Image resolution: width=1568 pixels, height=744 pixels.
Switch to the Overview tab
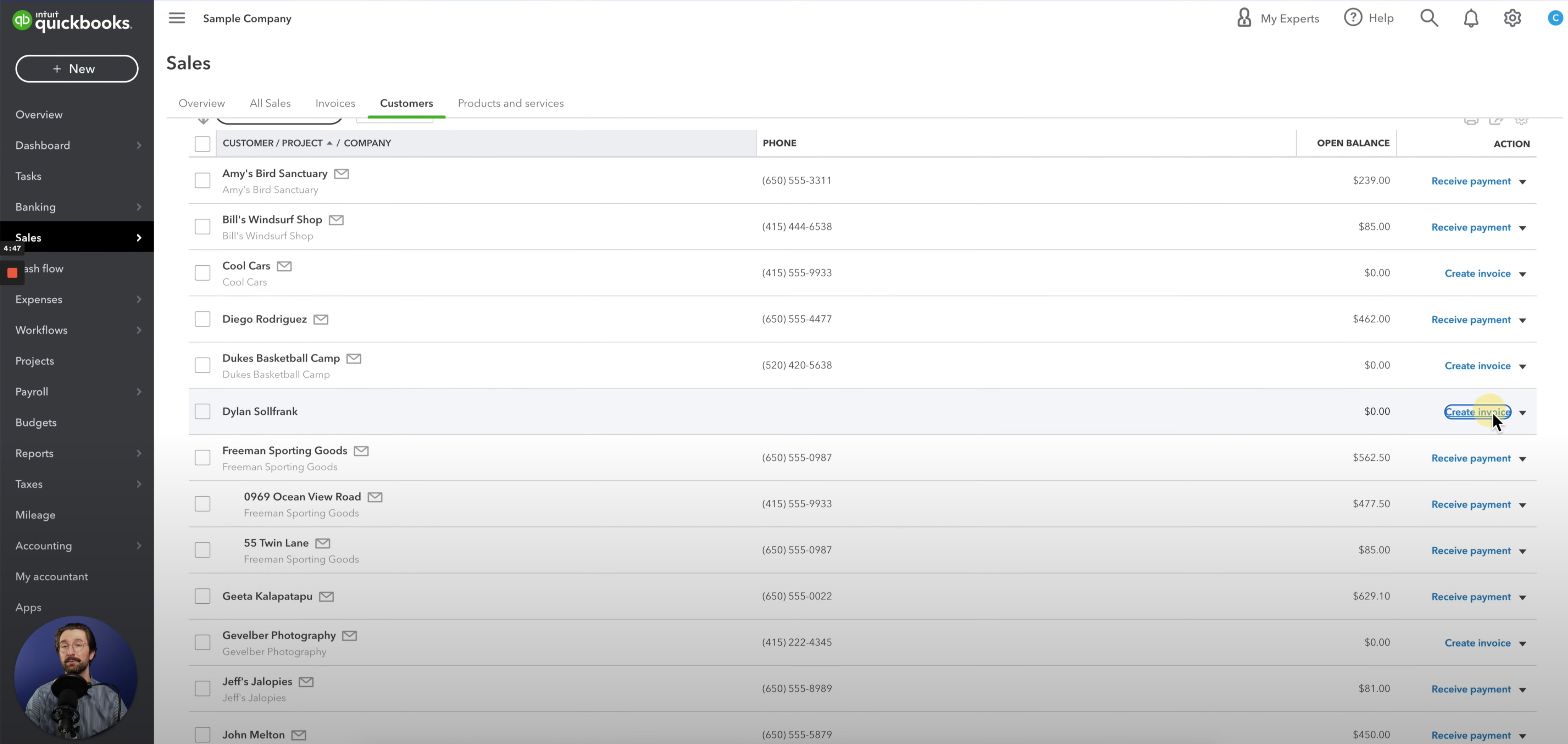click(x=201, y=104)
